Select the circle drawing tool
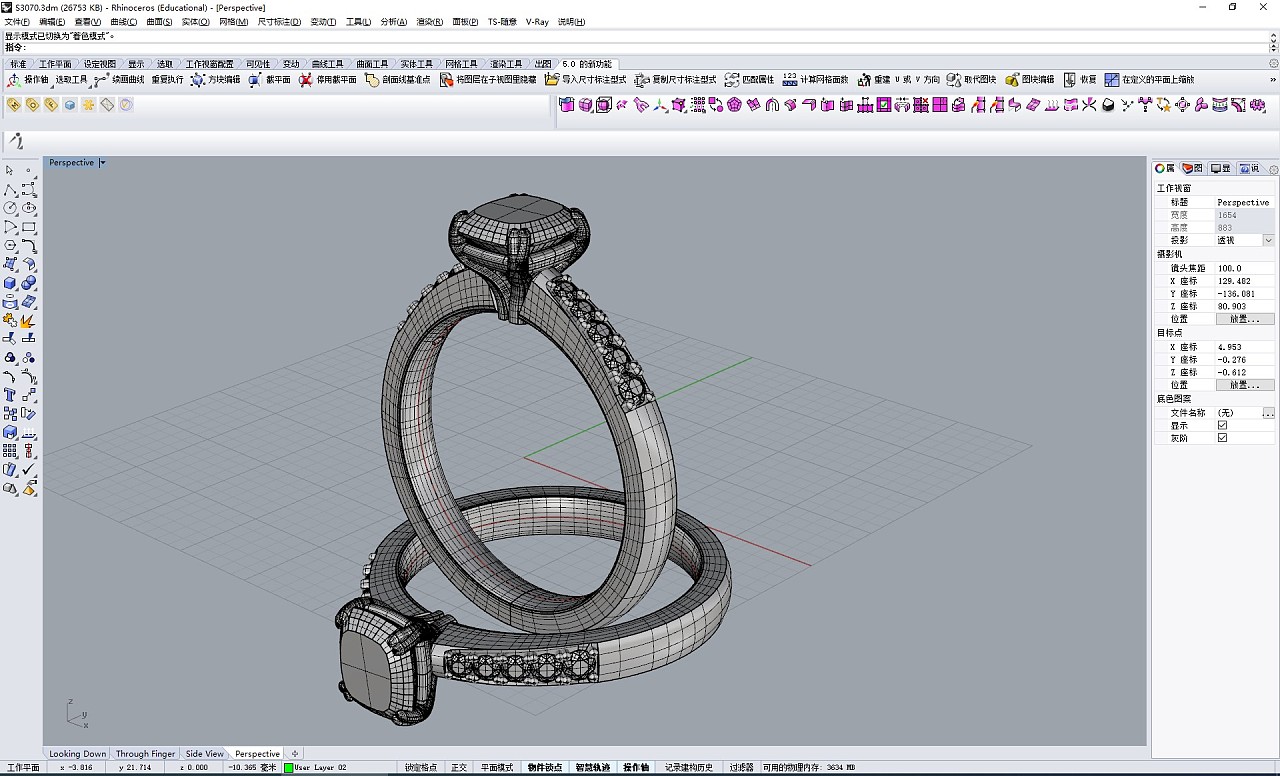 tap(10, 208)
